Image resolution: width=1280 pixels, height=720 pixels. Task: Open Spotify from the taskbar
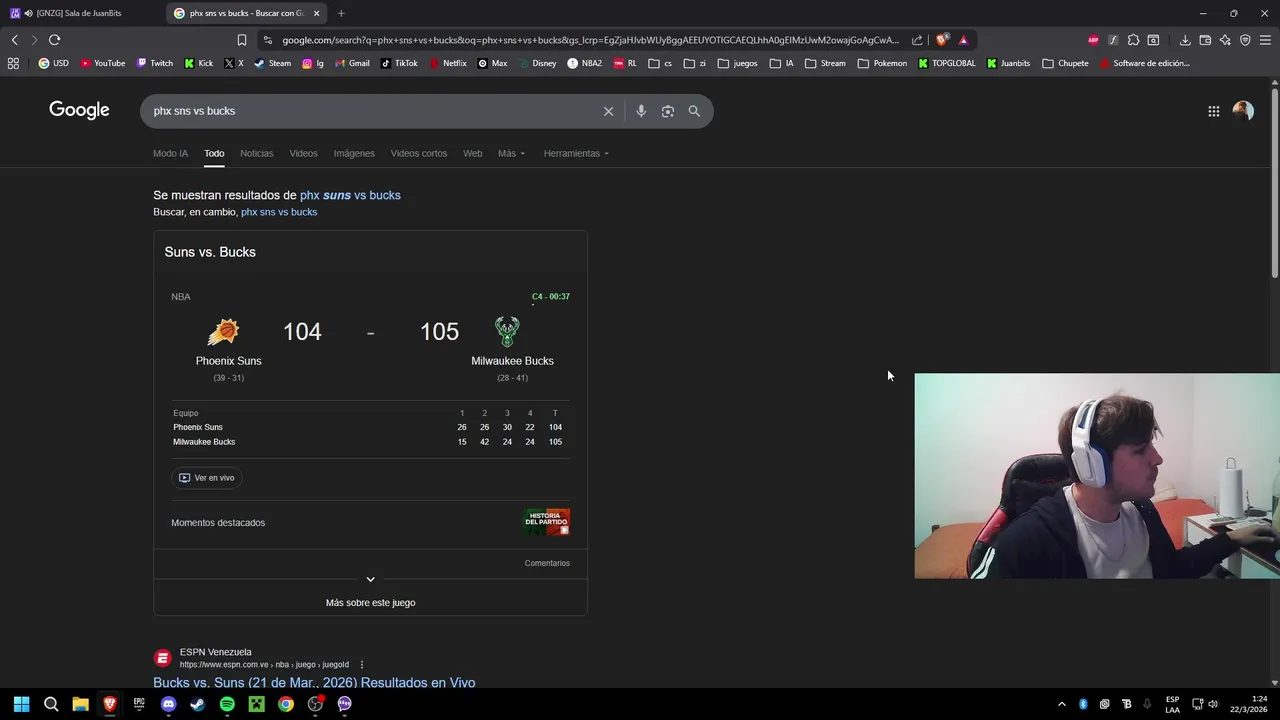pos(227,704)
